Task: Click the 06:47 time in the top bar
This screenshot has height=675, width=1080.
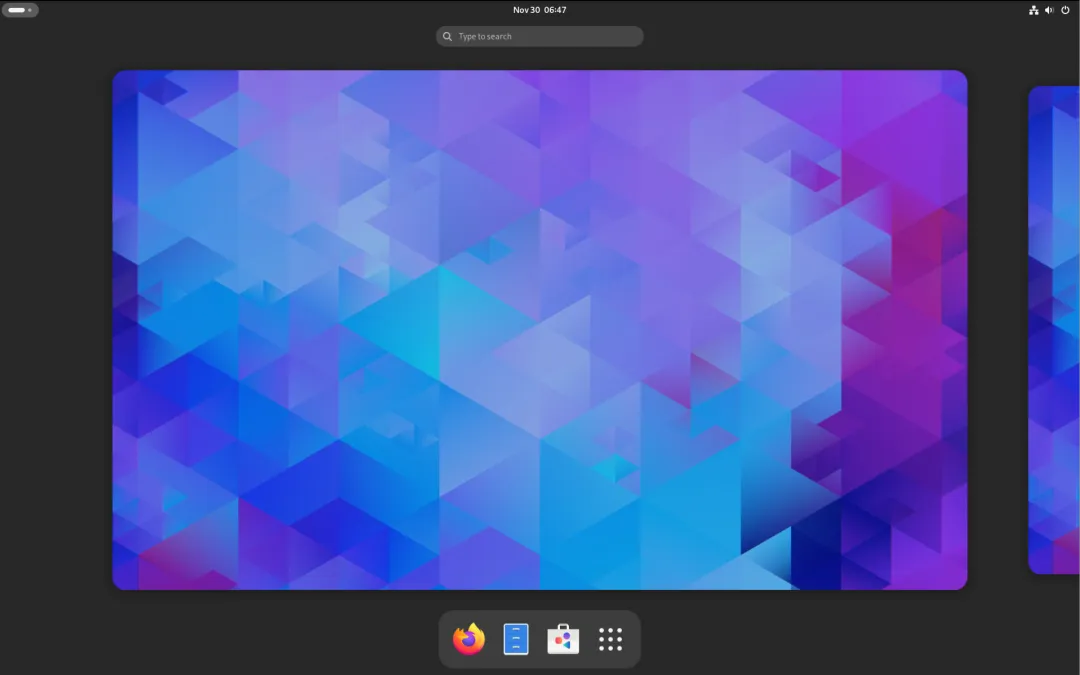Action: tap(555, 10)
